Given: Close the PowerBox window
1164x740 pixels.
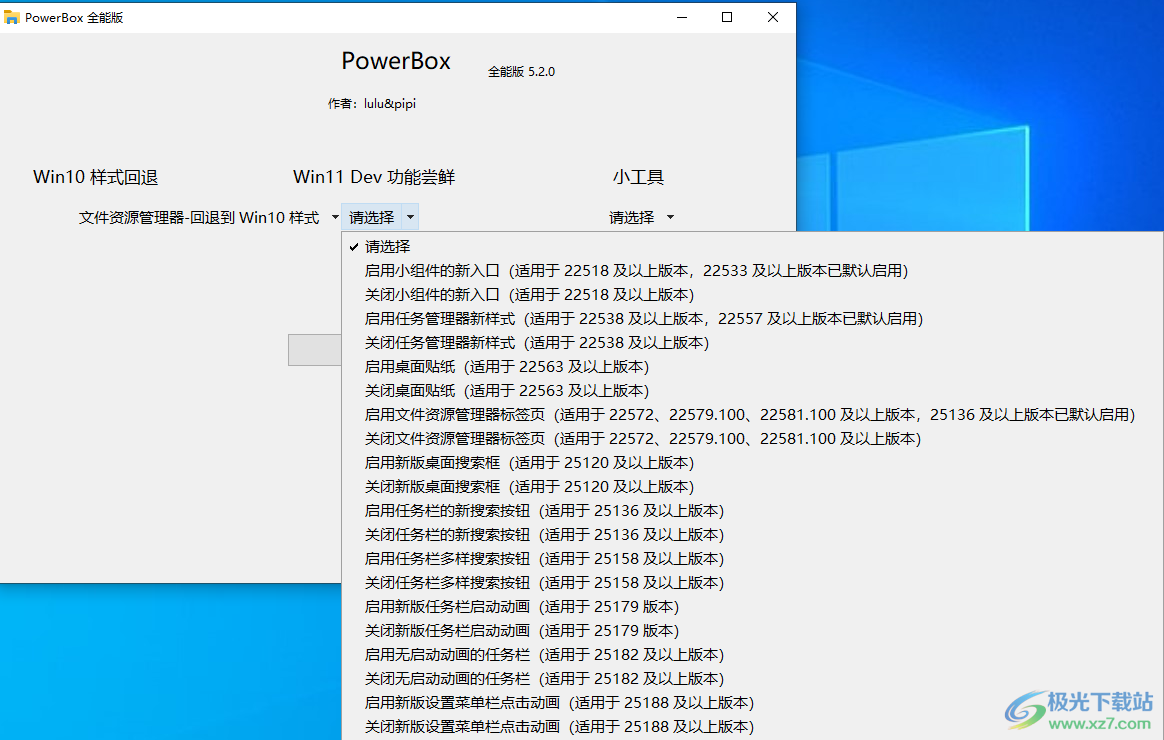Looking at the screenshot, I should (773, 17).
